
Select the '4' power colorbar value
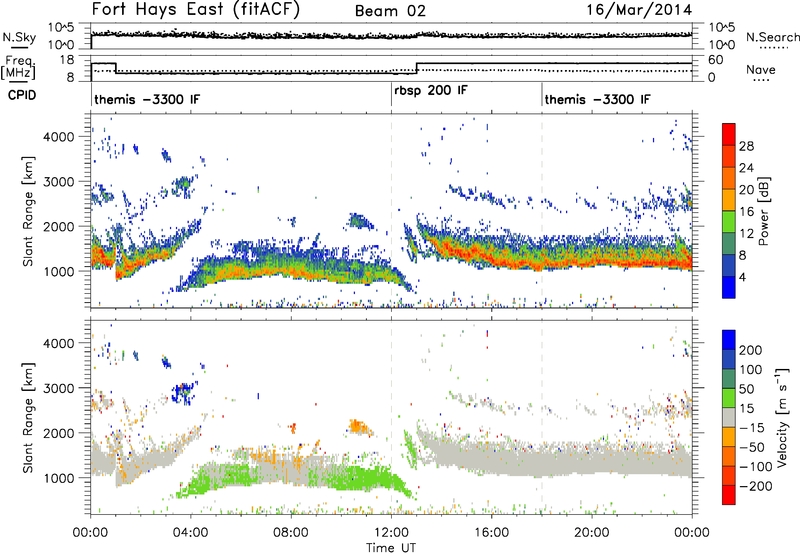pyautogui.click(x=743, y=277)
